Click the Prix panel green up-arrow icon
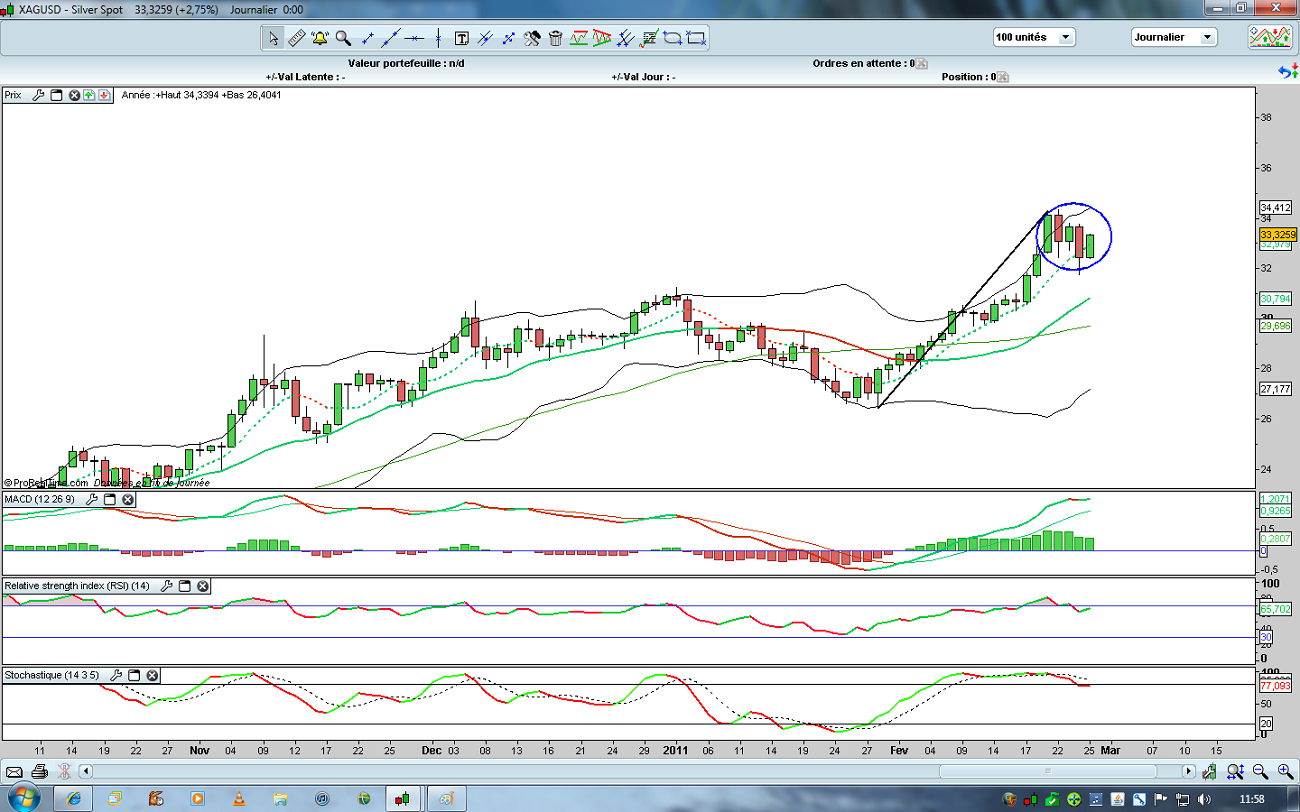1300x812 pixels. tap(89, 95)
